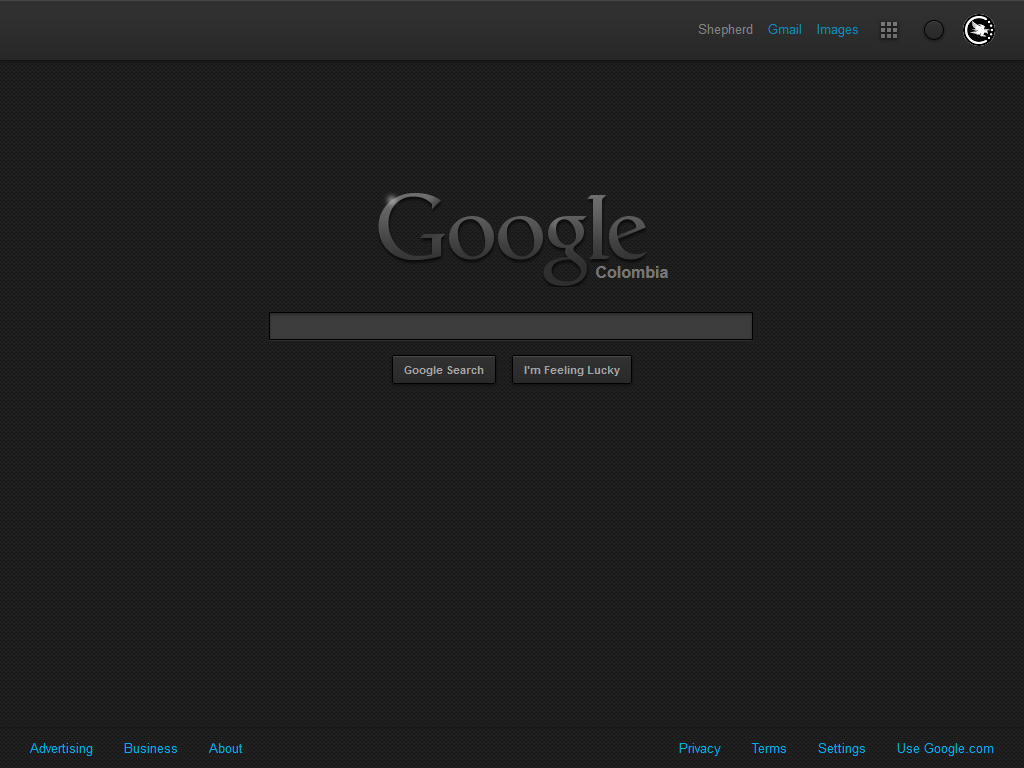This screenshot has height=768, width=1024.
Task: Open notifications via the circle icon
Action: point(933,29)
